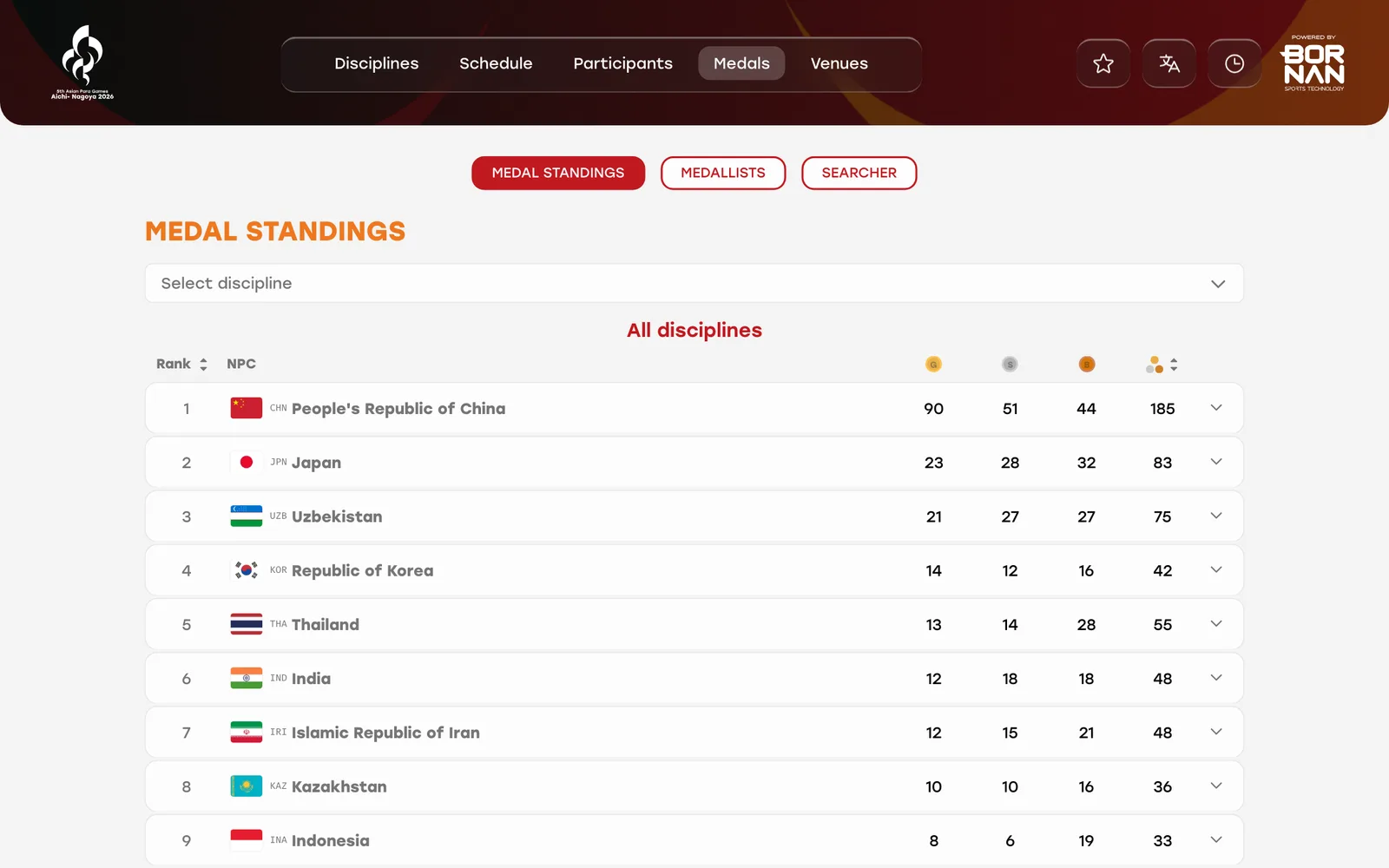Screen dimensions: 1389x868
Task: Open the Participants menu item
Action: tap(622, 63)
